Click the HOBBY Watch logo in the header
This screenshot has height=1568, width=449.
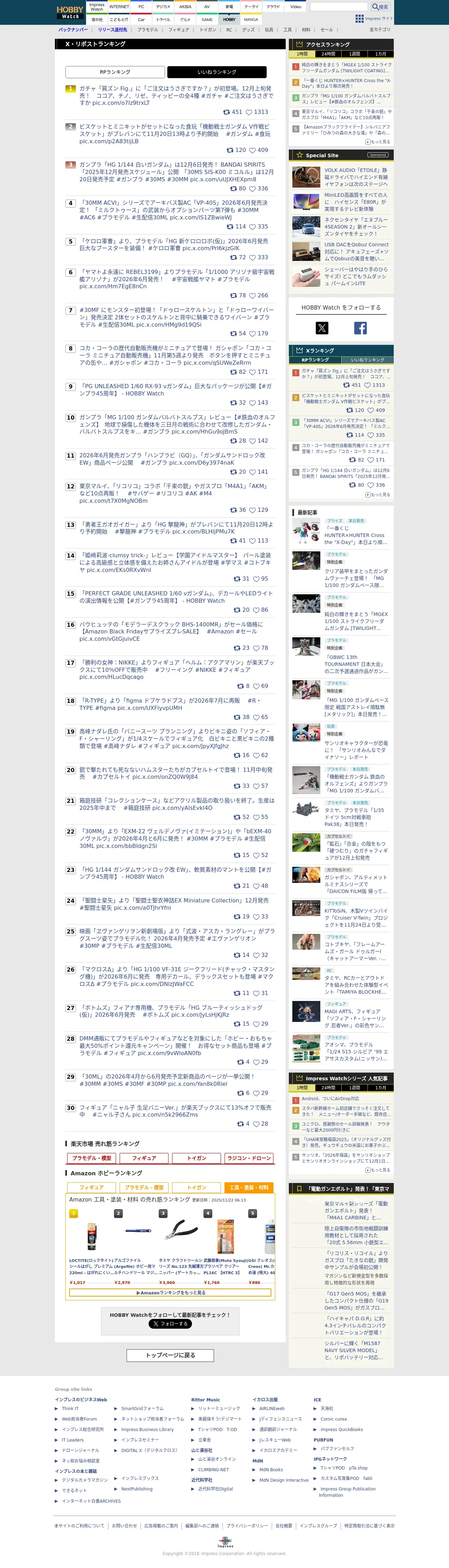click(70, 12)
